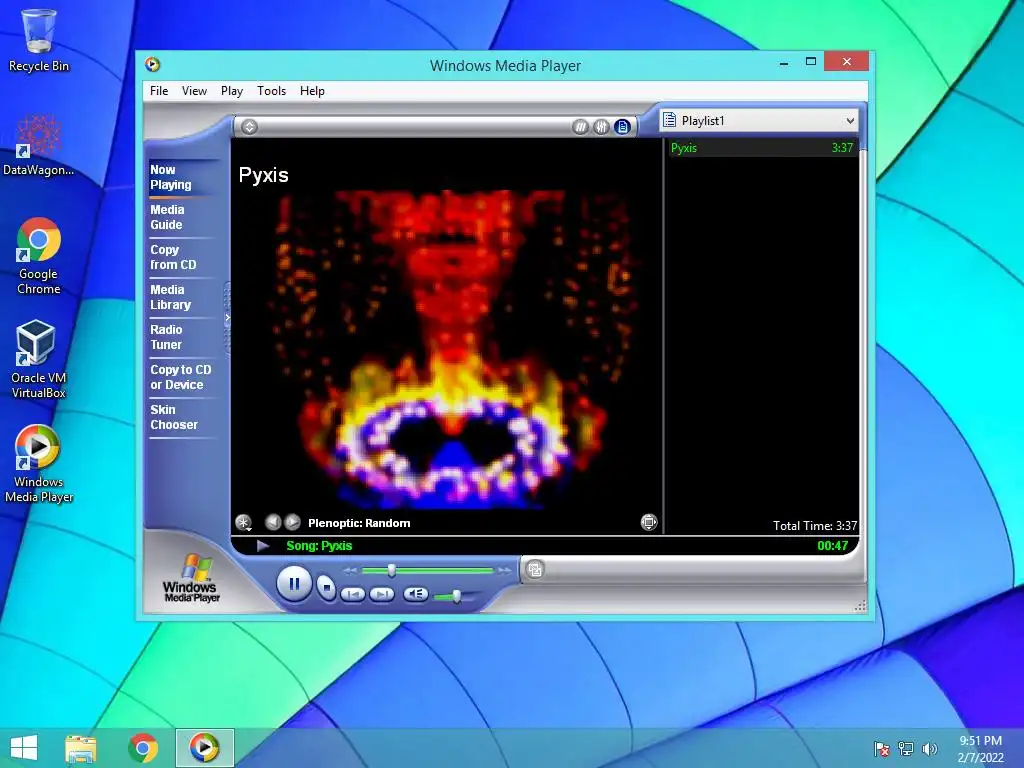Click the 00:47 elapsed time display
Image resolution: width=1024 pixels, height=768 pixels.
[833, 546]
